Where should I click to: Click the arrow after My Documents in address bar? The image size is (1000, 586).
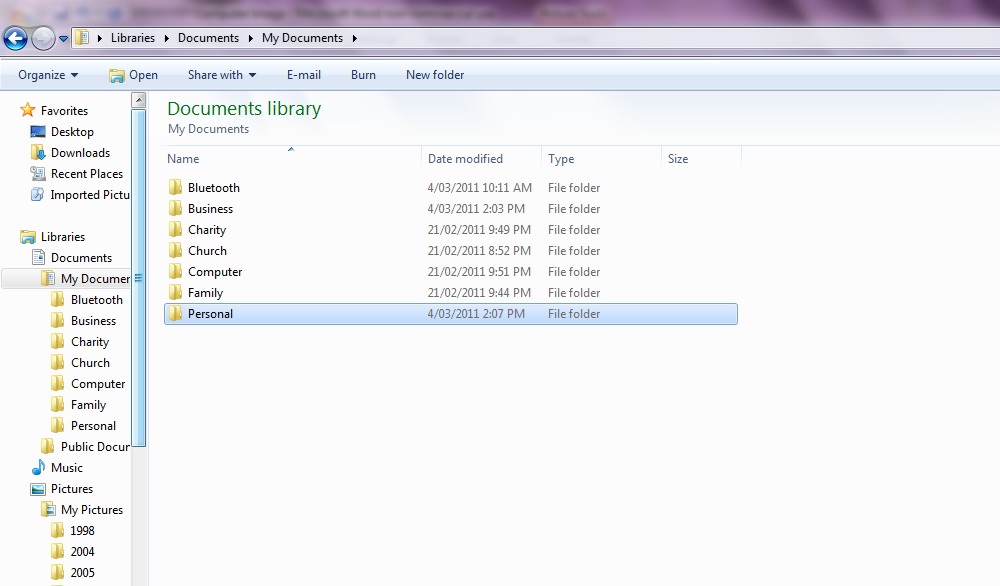click(354, 38)
